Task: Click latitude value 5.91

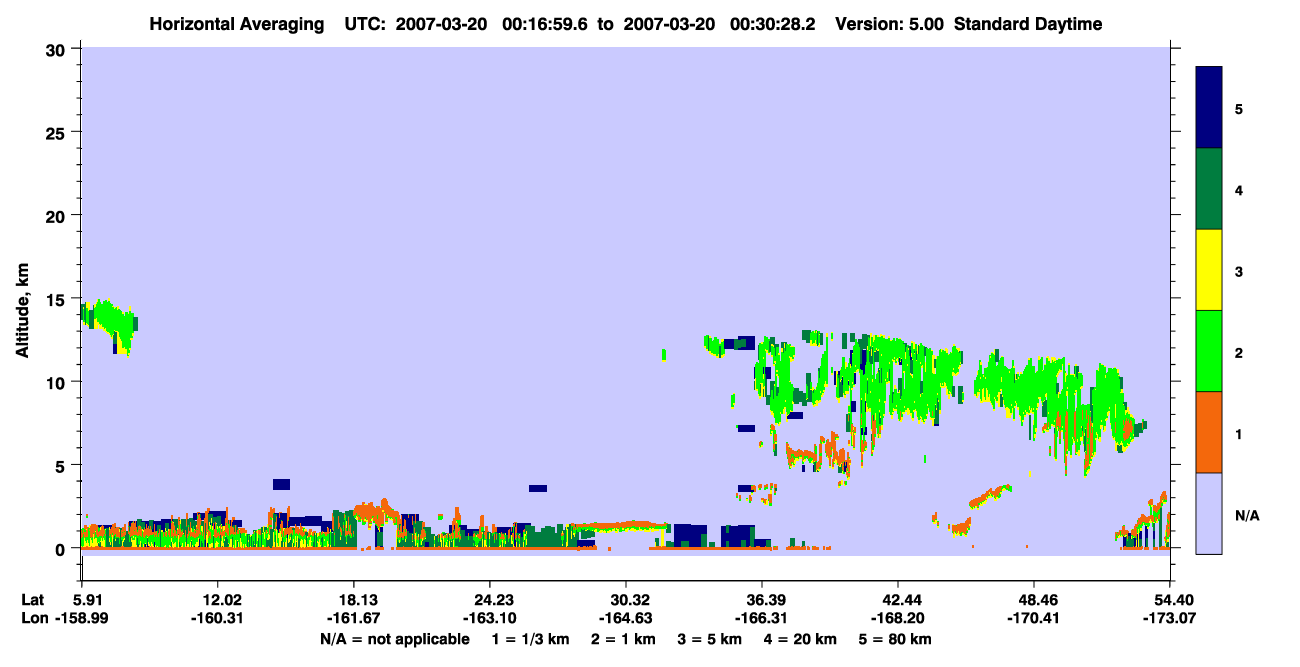Action: click(x=90, y=600)
